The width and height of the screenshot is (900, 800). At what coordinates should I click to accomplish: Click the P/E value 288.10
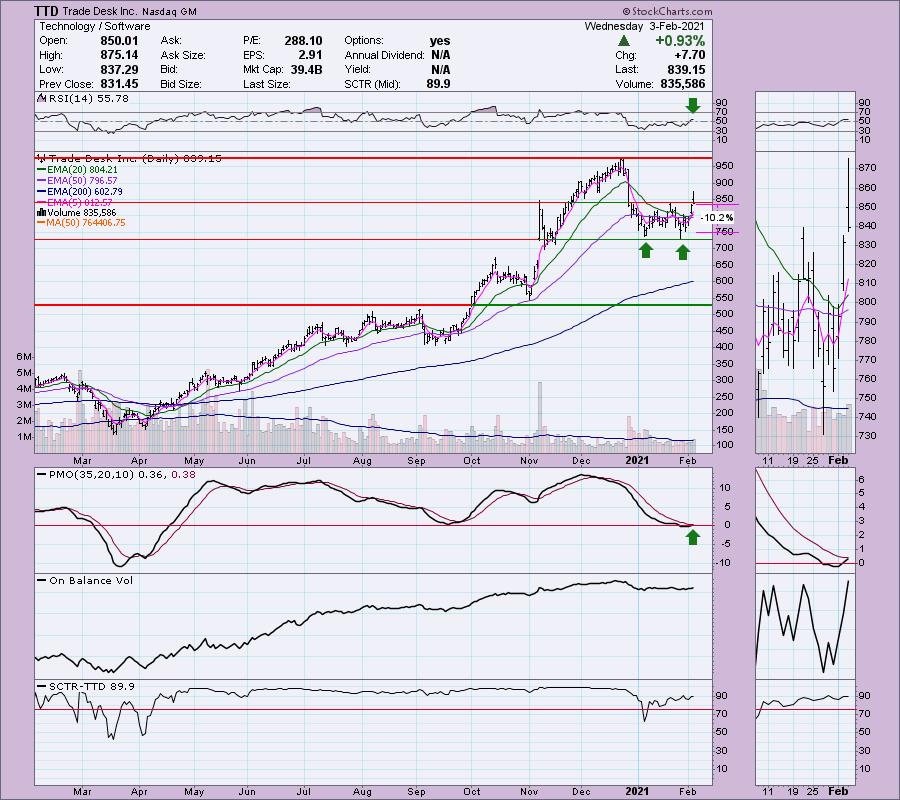(303, 41)
